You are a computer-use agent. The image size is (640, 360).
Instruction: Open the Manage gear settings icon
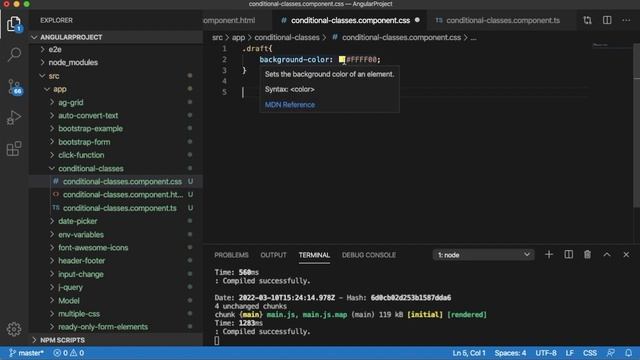tap(14, 329)
